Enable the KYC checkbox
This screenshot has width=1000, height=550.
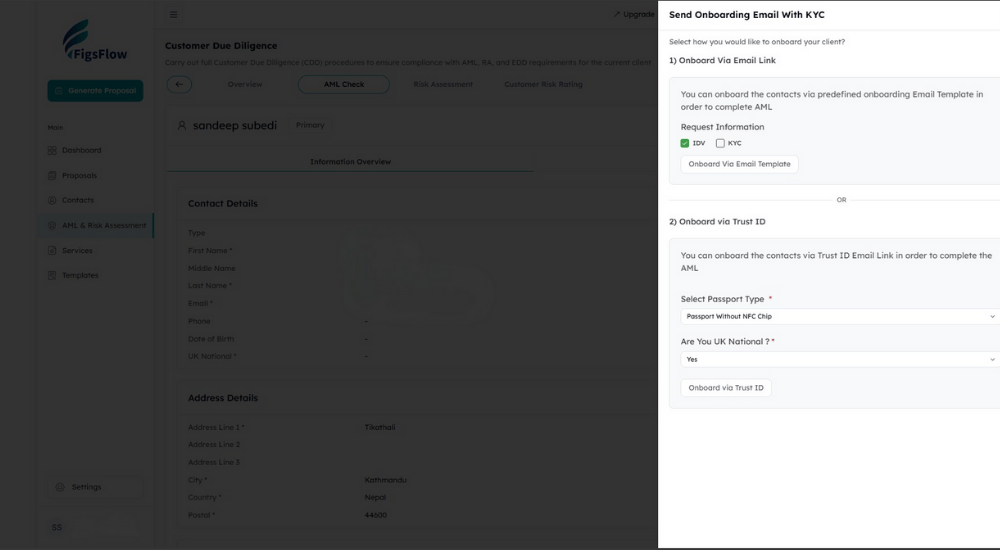tap(720, 143)
